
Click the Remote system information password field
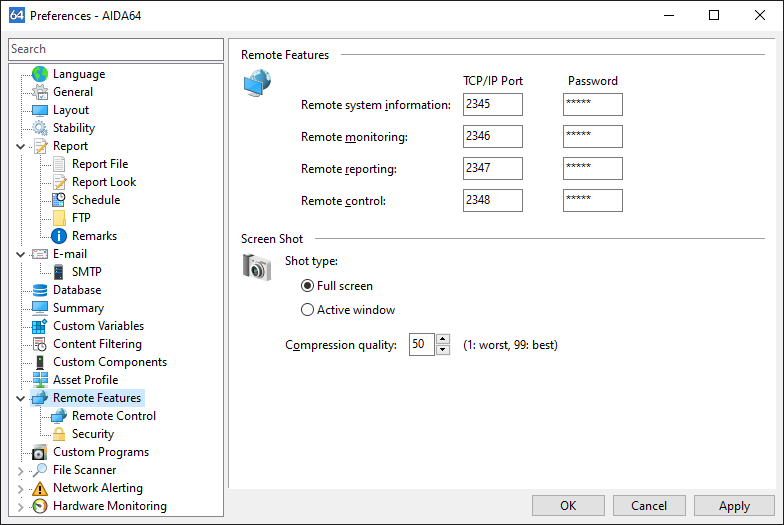[592, 104]
